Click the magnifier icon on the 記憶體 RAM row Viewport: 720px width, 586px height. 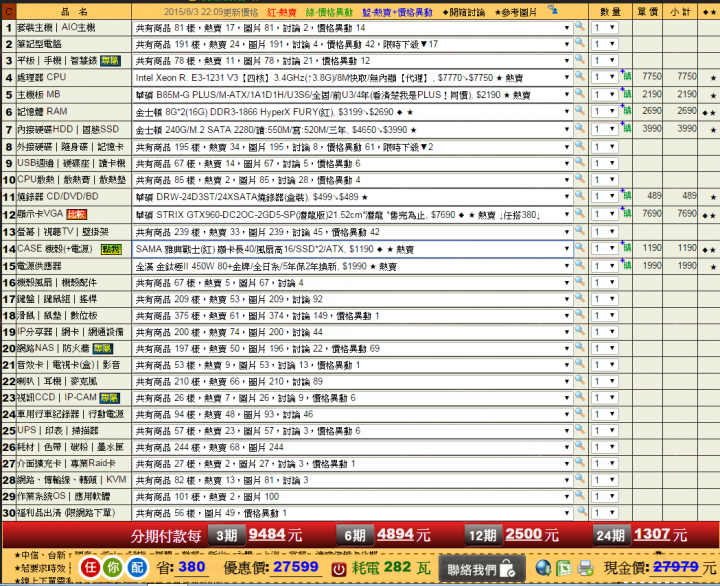[580, 111]
